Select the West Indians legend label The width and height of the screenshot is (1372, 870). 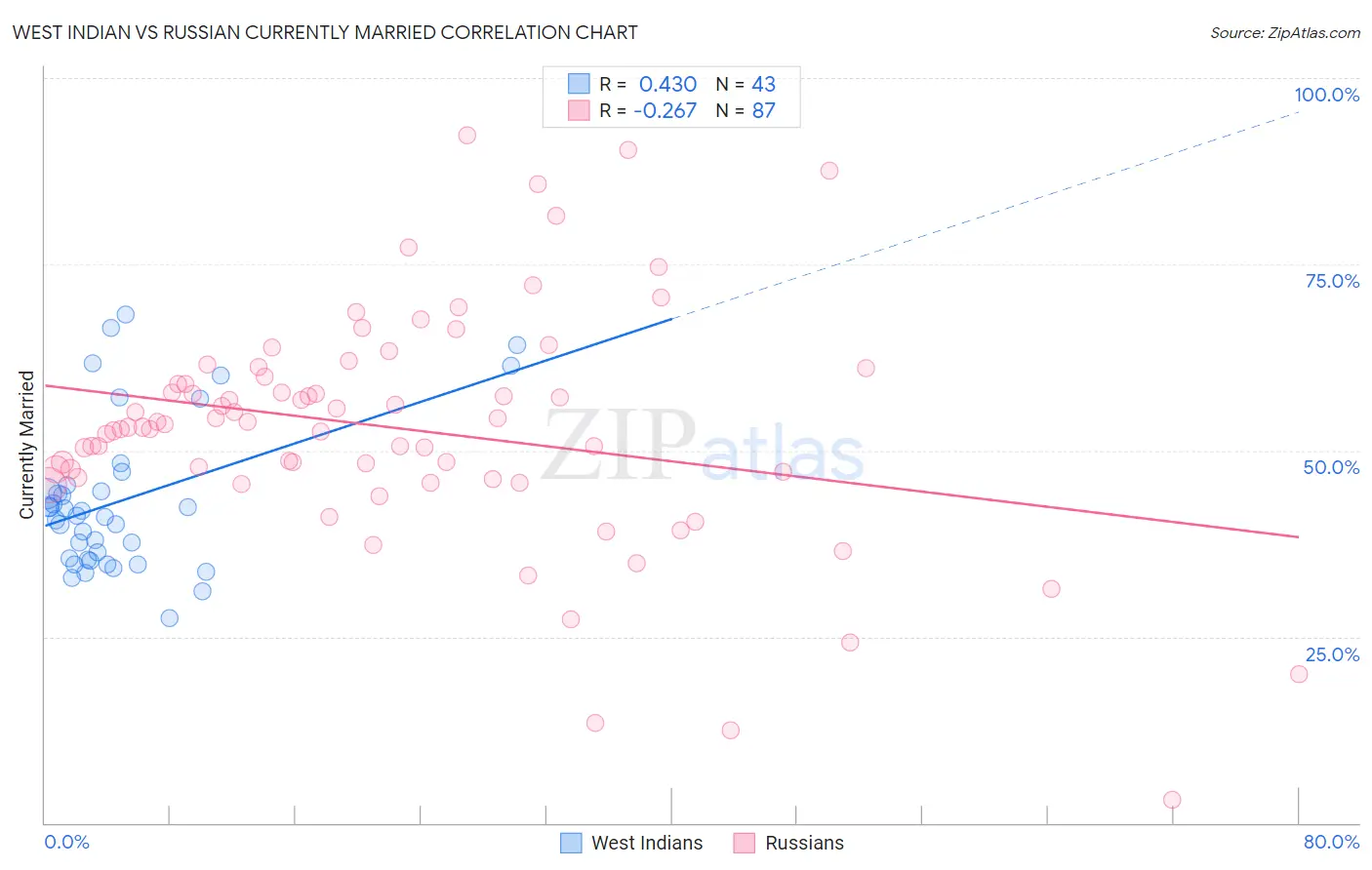[647, 843]
